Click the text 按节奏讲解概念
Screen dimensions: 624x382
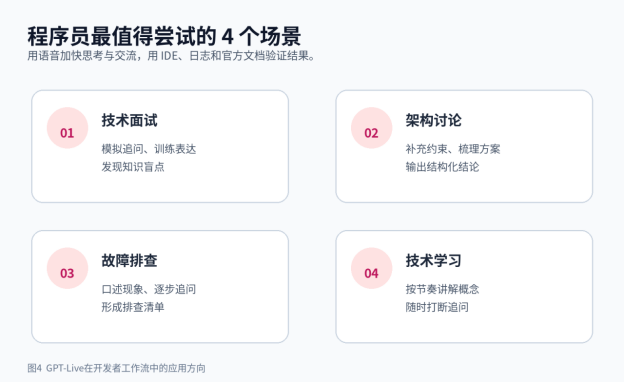[442, 289]
